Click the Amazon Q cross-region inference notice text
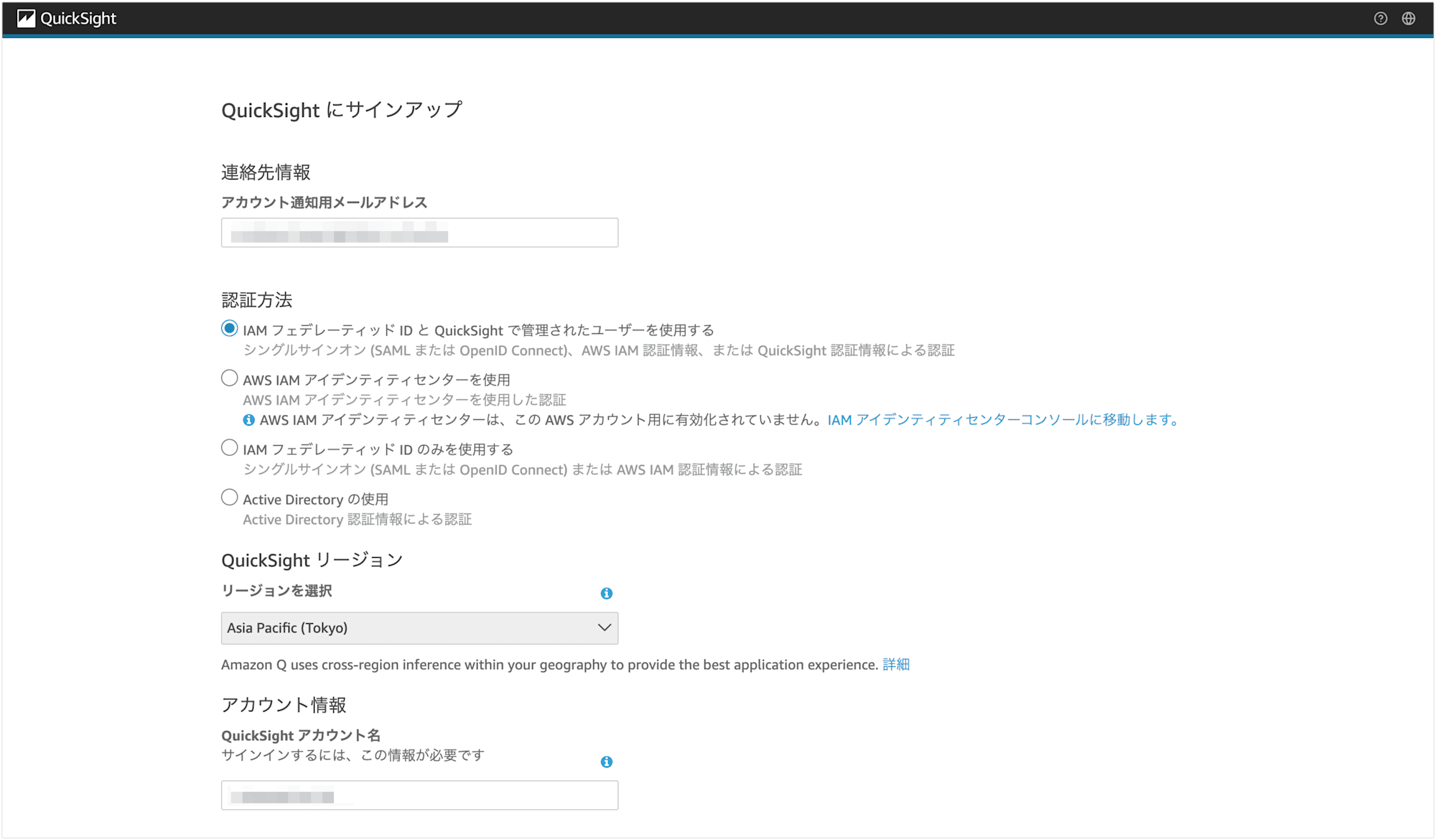This screenshot has width=1436, height=840. (549, 665)
